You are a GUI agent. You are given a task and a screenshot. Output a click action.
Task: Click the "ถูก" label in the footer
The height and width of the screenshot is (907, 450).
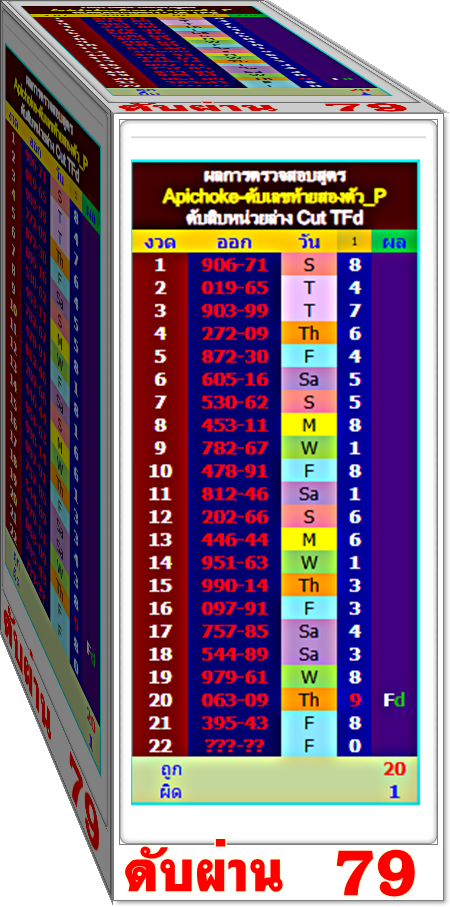tap(171, 769)
